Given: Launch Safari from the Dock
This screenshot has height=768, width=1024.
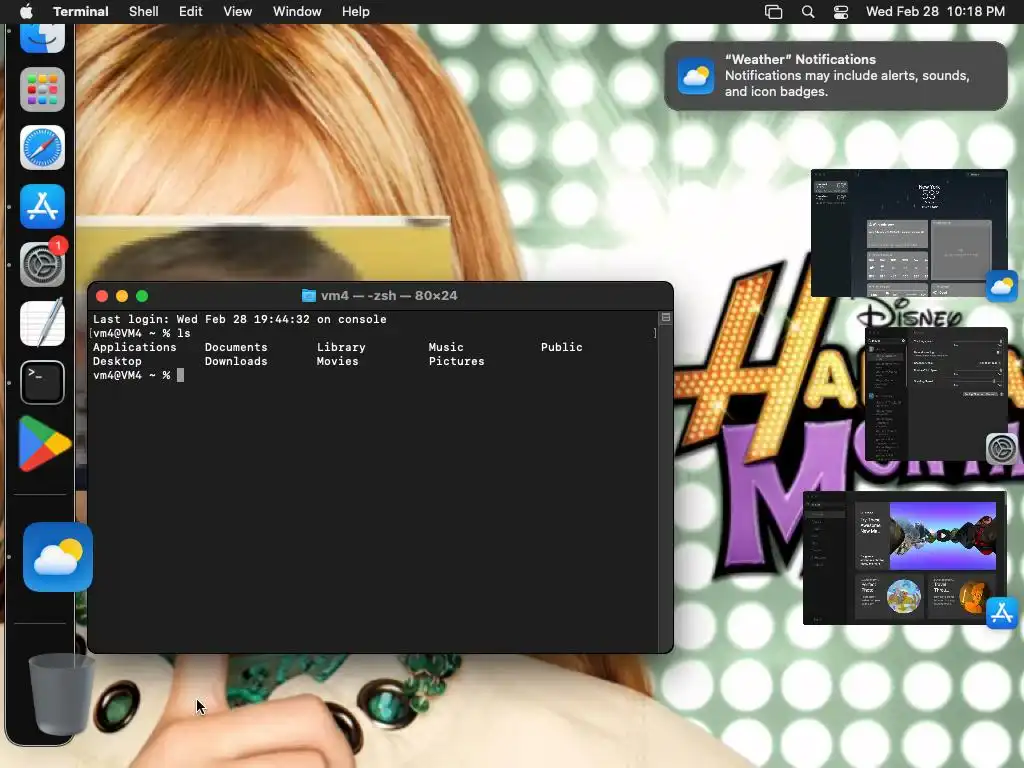Looking at the screenshot, I should point(42,148).
